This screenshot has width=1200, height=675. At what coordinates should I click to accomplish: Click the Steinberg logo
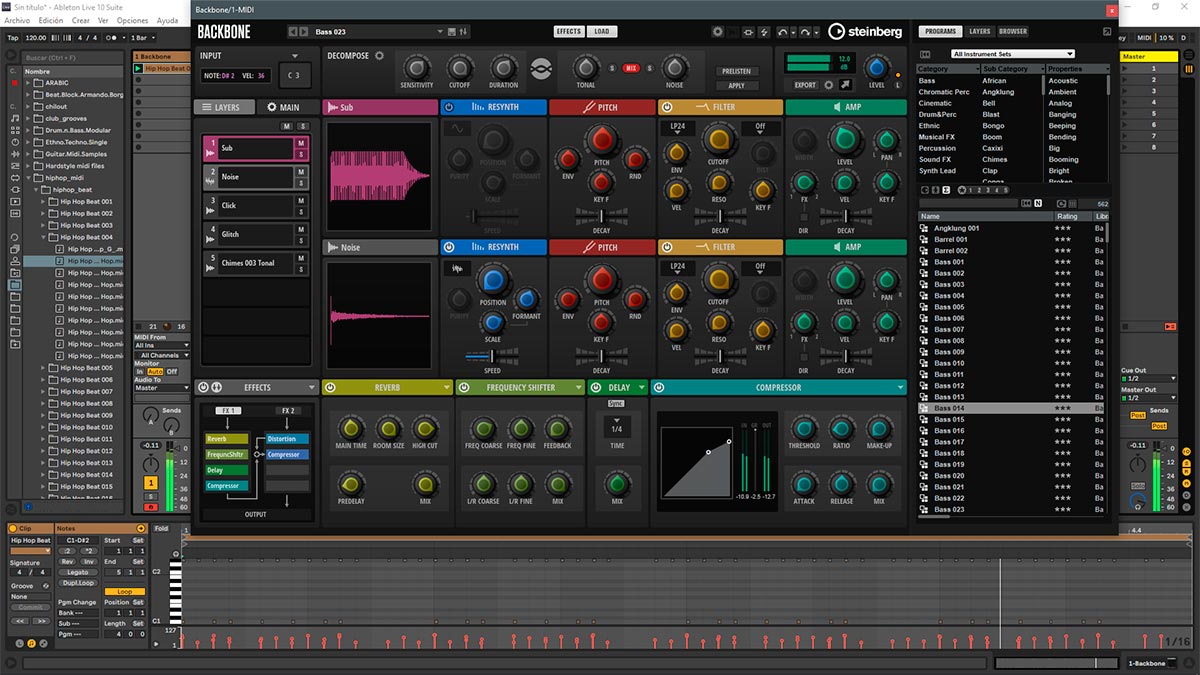864,32
